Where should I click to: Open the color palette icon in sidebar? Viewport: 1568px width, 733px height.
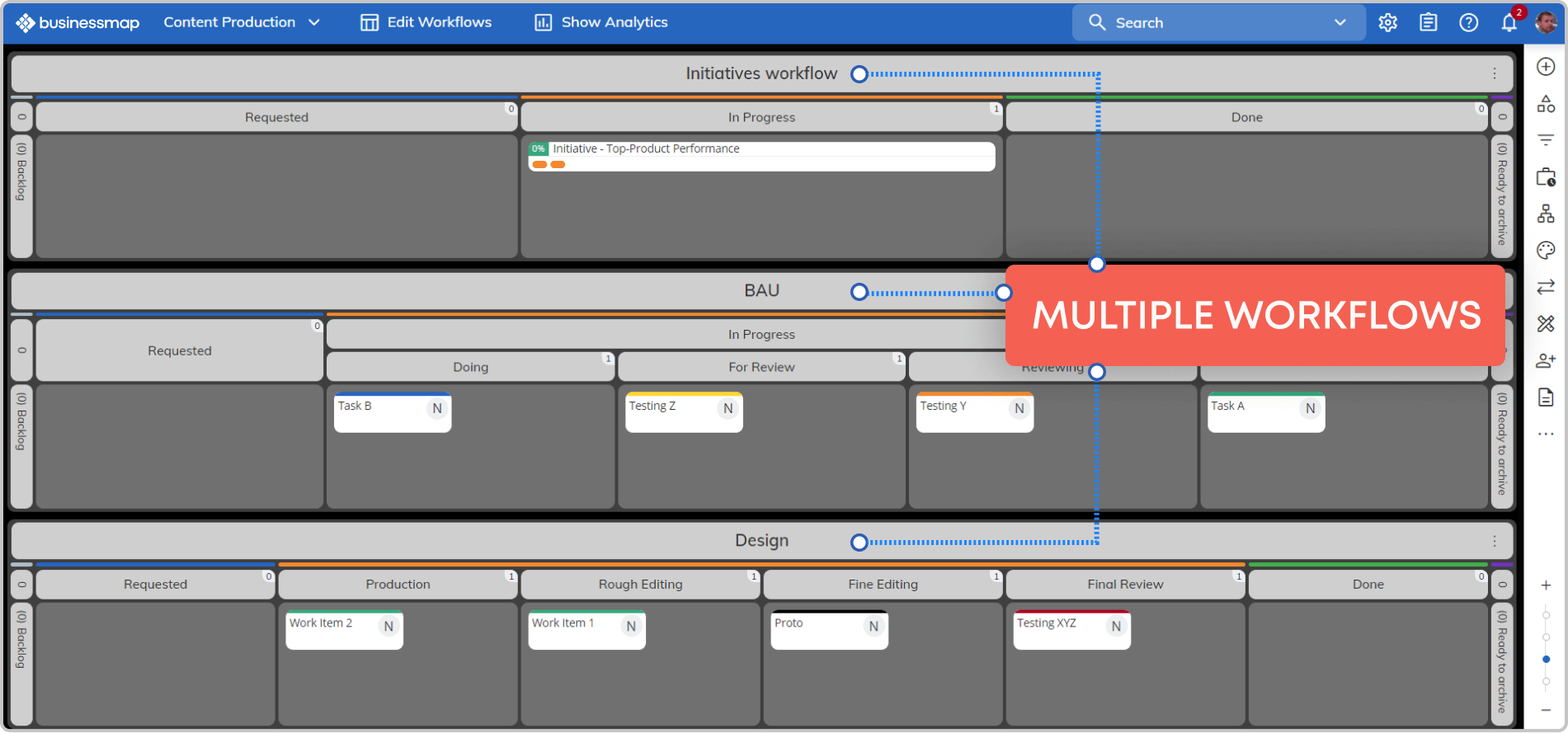pyautogui.click(x=1546, y=251)
